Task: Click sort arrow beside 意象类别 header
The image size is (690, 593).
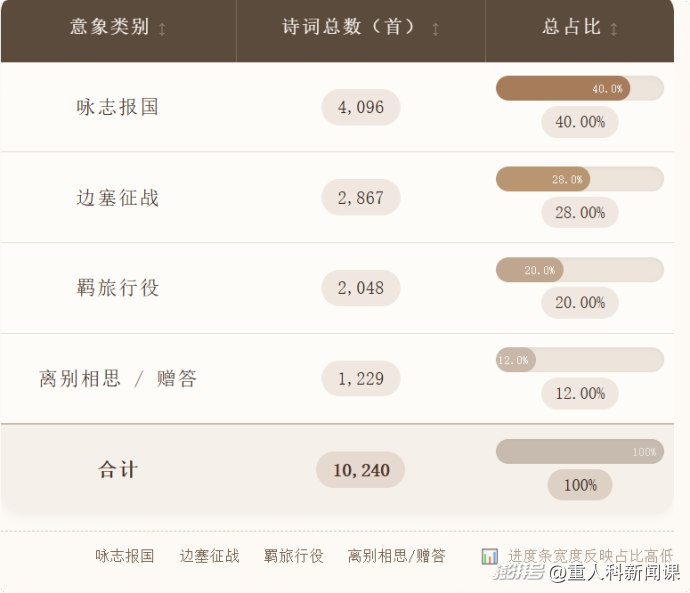Action: [x=162, y=29]
